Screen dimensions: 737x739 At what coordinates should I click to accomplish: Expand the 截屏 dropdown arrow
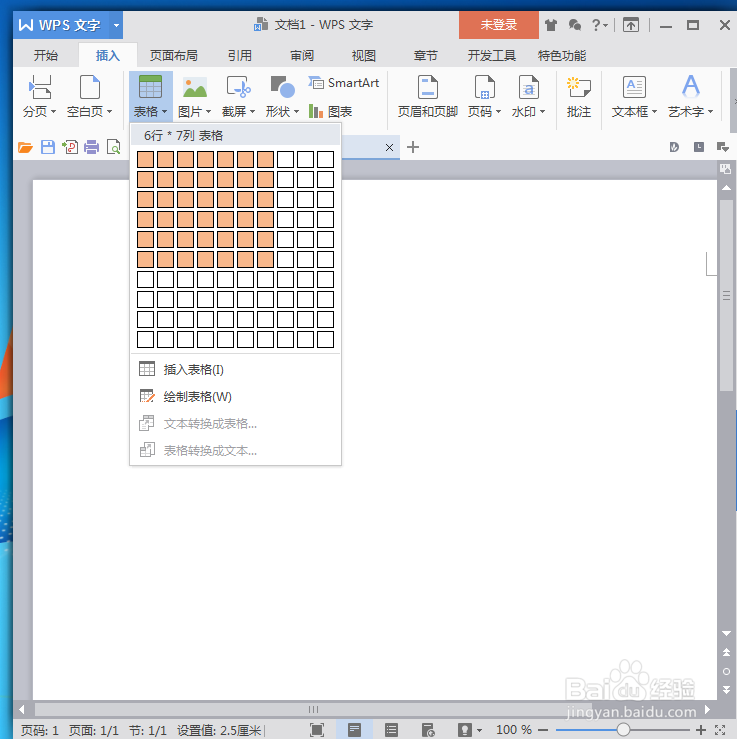(253, 112)
